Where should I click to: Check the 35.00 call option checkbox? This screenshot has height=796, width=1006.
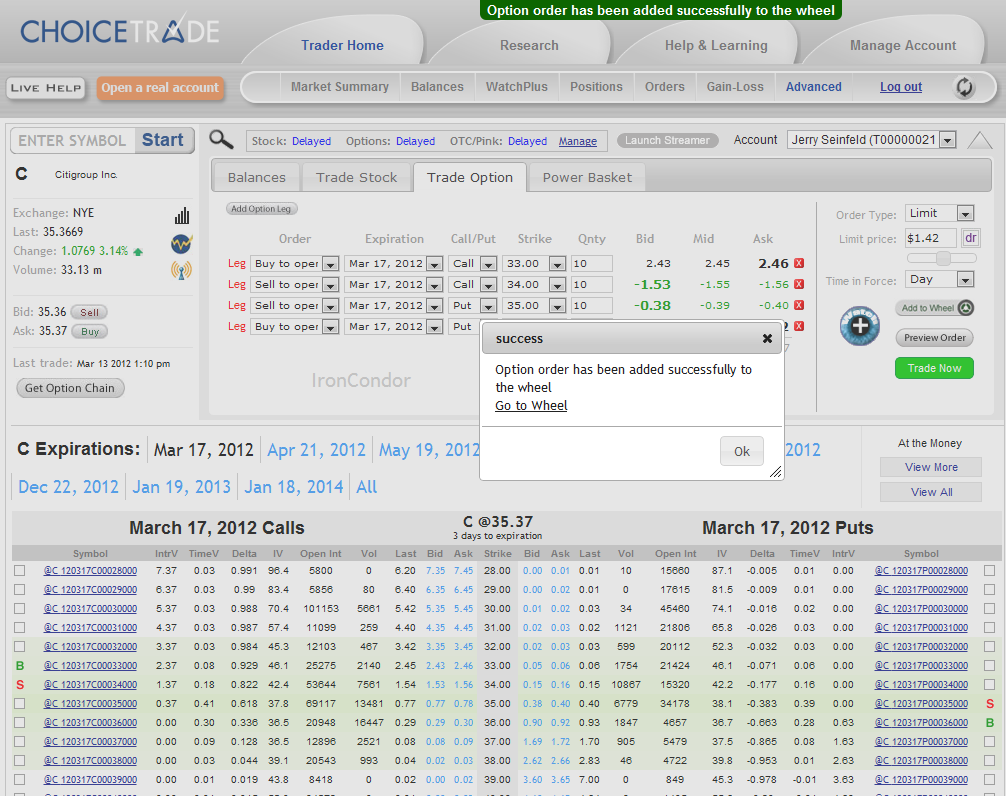click(20, 704)
